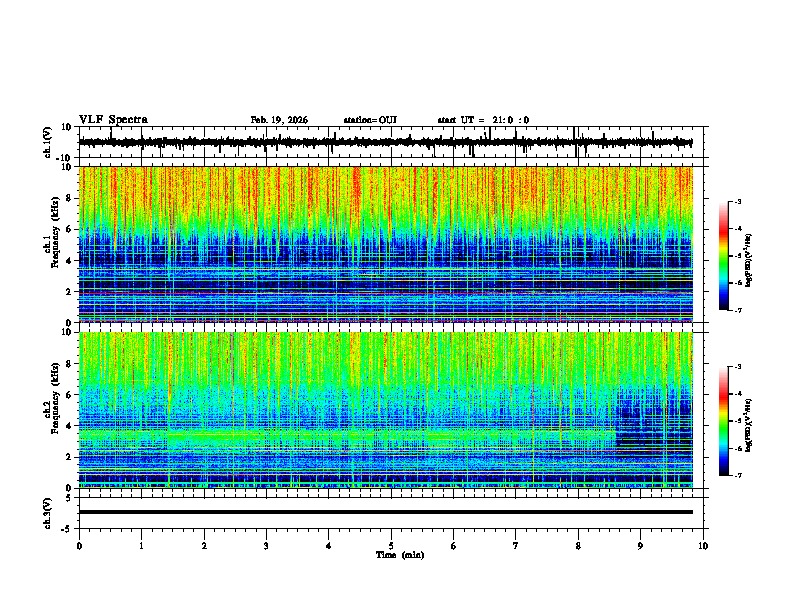Click the time axis tick label '5'
This screenshot has height=612, width=792.
pos(391,546)
